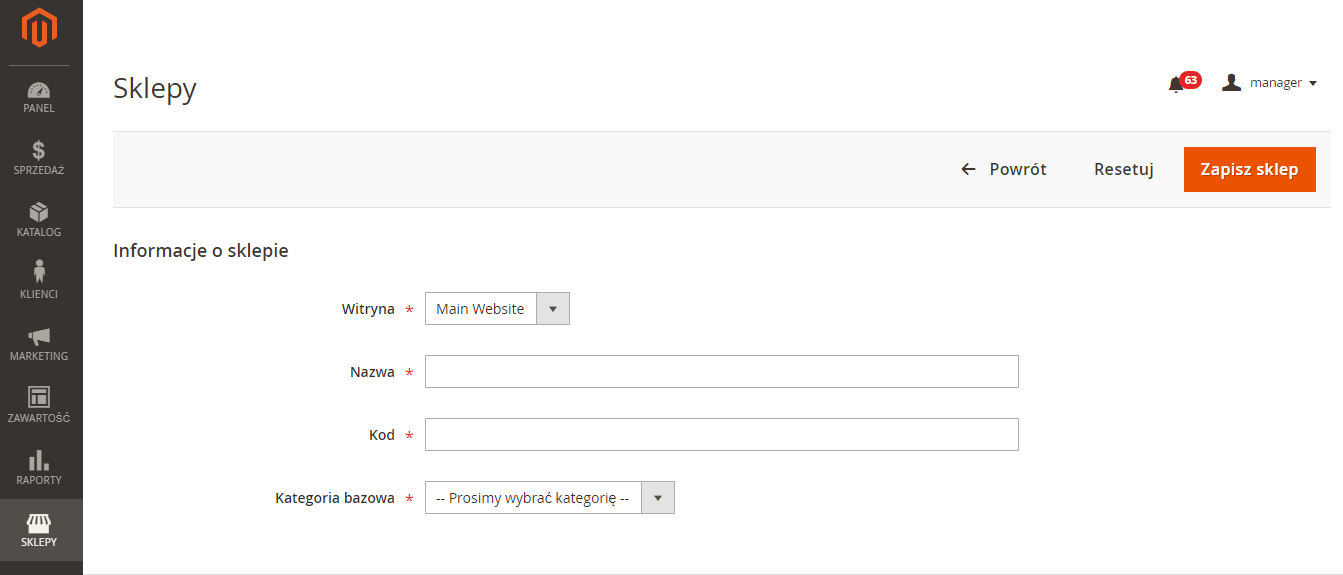The width and height of the screenshot is (1343, 575).
Task: Go back using the Powrót button
Action: [x=1004, y=169]
